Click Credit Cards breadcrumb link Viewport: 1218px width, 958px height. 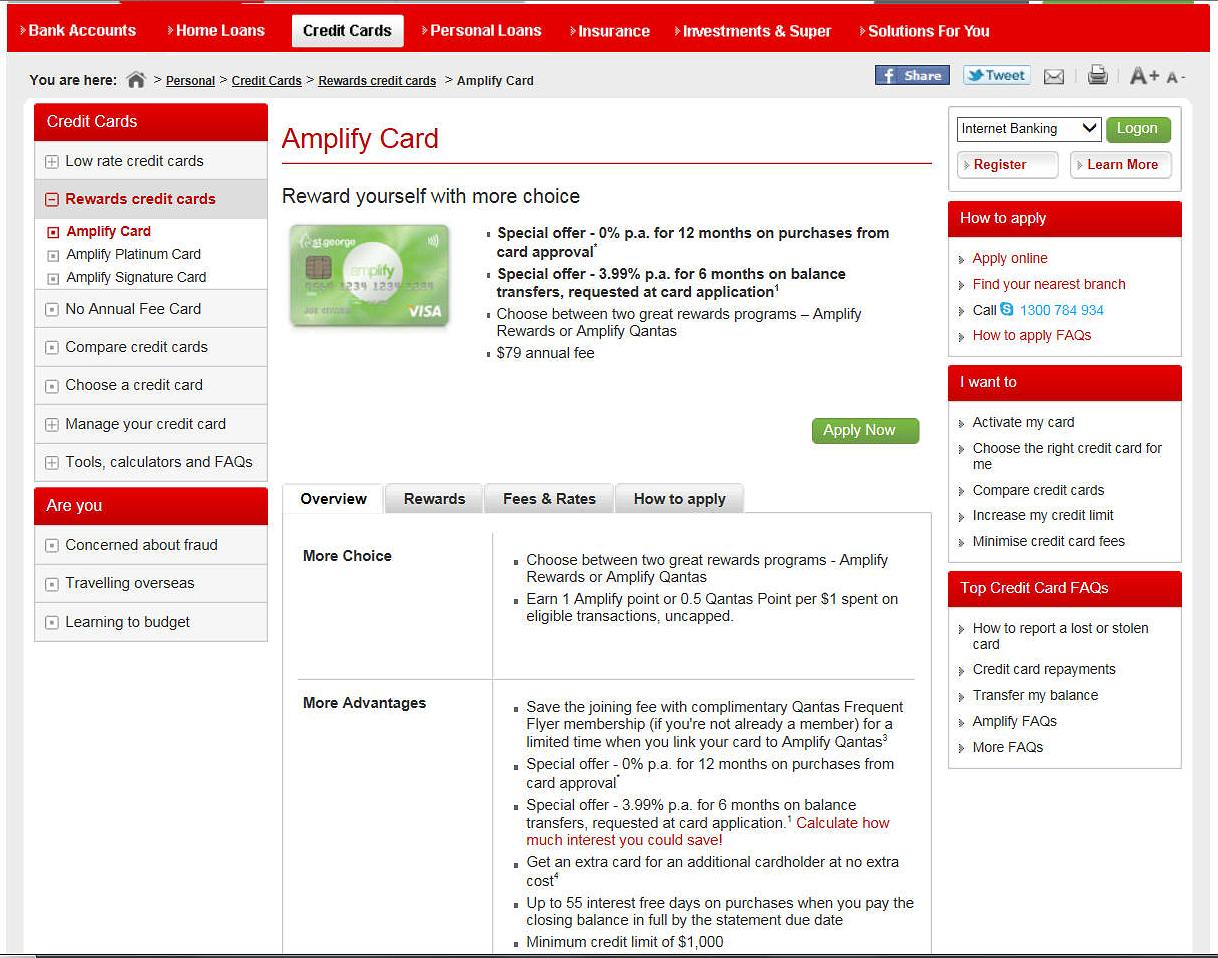click(x=266, y=81)
